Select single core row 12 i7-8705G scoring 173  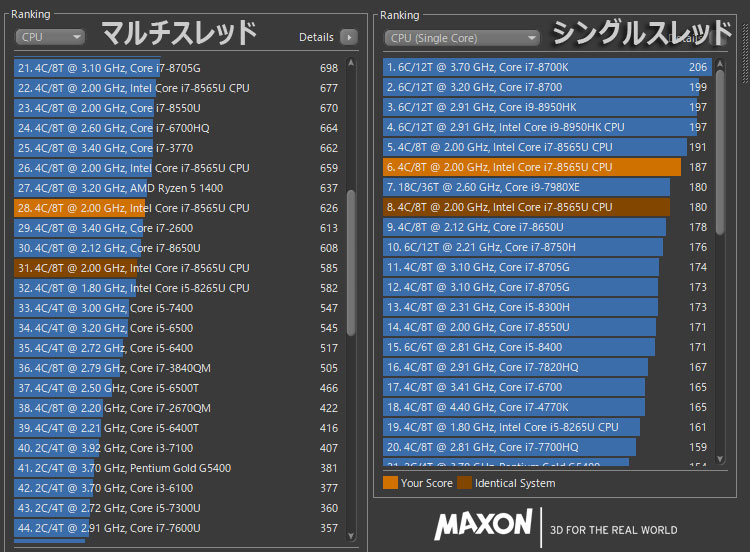pos(547,287)
